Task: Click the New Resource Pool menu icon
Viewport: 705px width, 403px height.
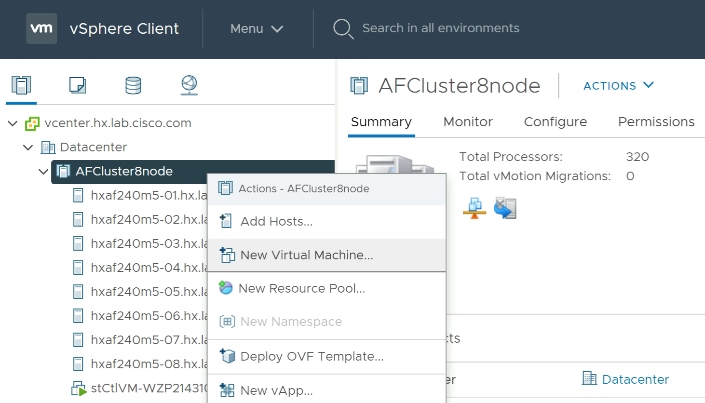Action: click(225, 288)
